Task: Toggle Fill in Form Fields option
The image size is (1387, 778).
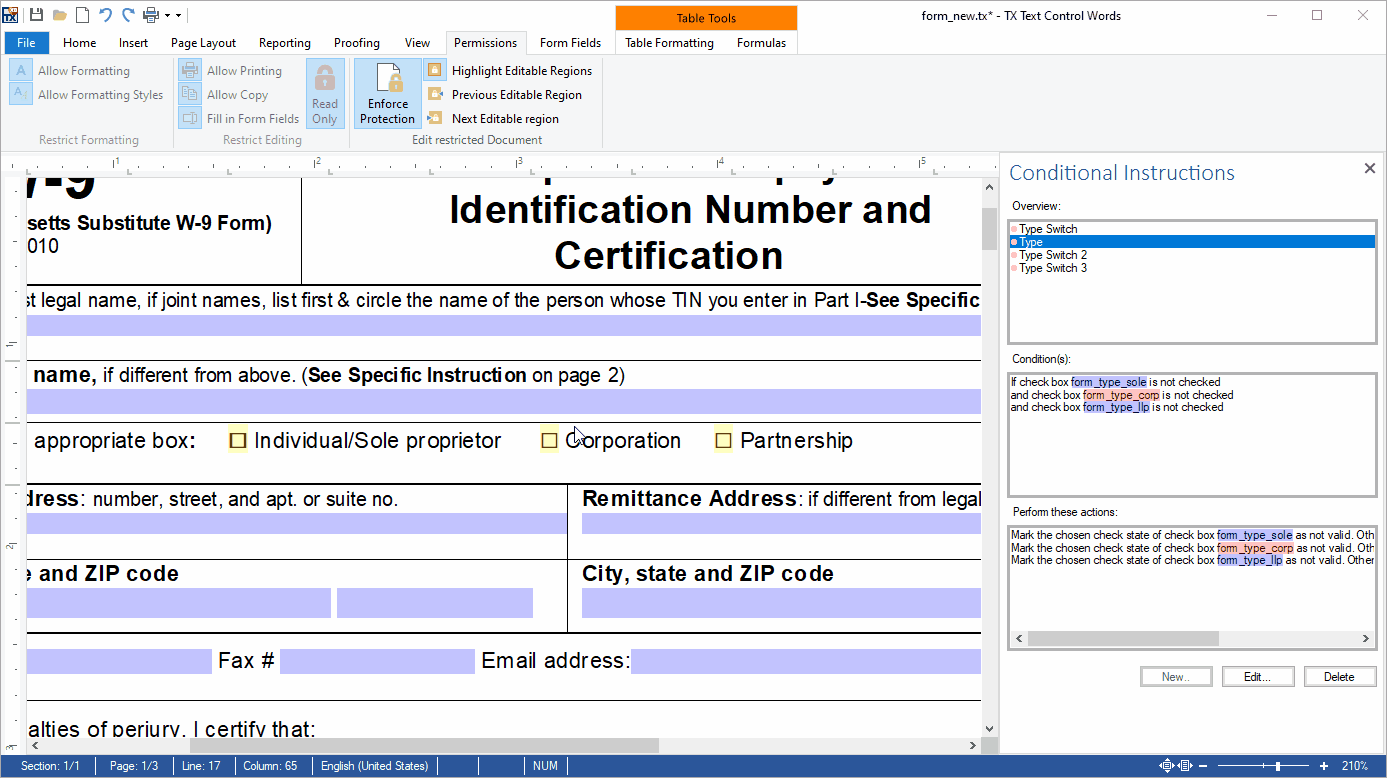Action: coord(240,119)
